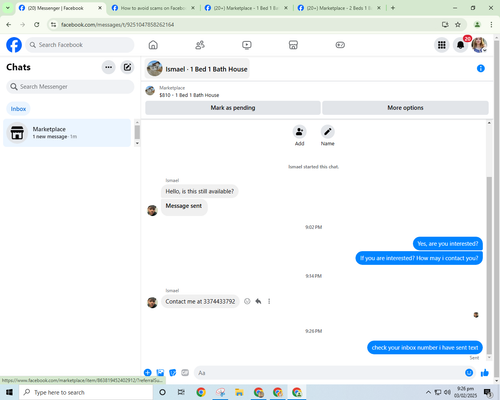
Task: Bookmark this page with the star icon
Action: [458, 25]
